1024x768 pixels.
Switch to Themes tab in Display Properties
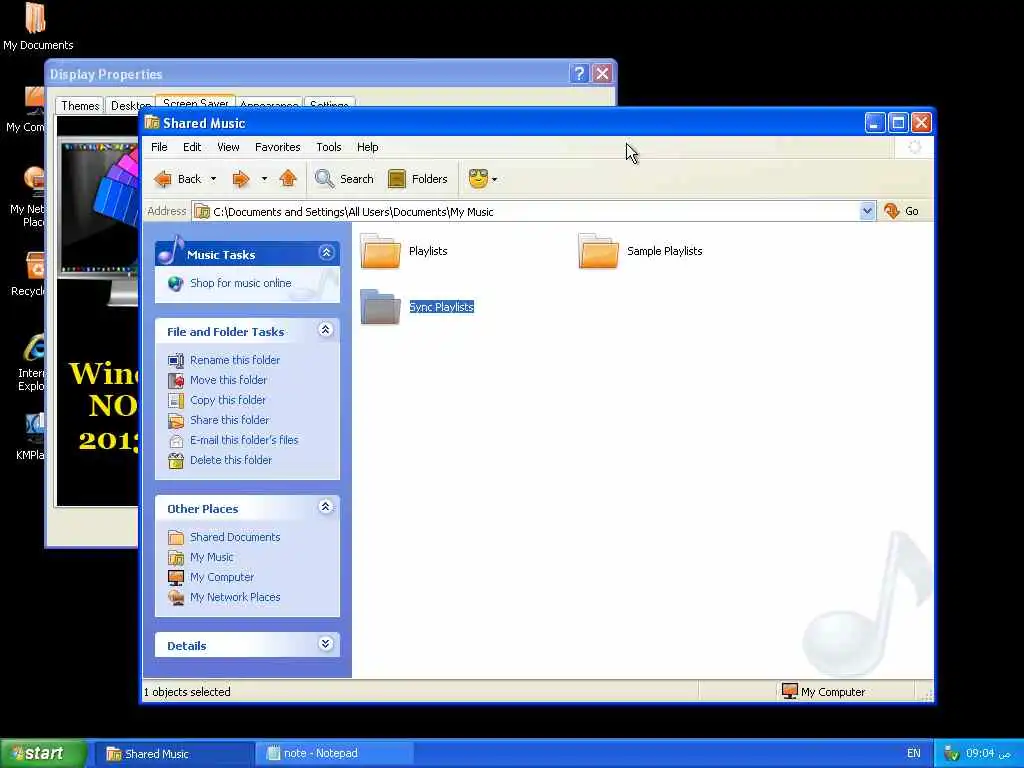coord(80,106)
